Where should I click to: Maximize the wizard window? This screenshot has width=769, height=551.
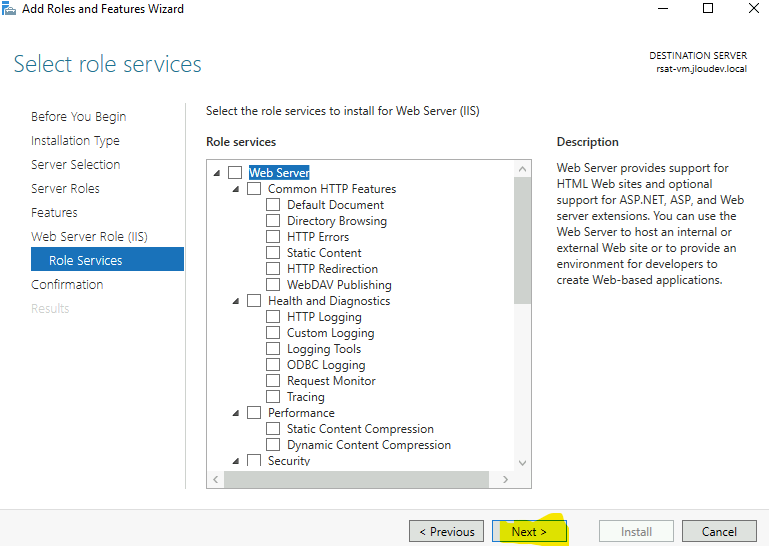pyautogui.click(x=708, y=8)
